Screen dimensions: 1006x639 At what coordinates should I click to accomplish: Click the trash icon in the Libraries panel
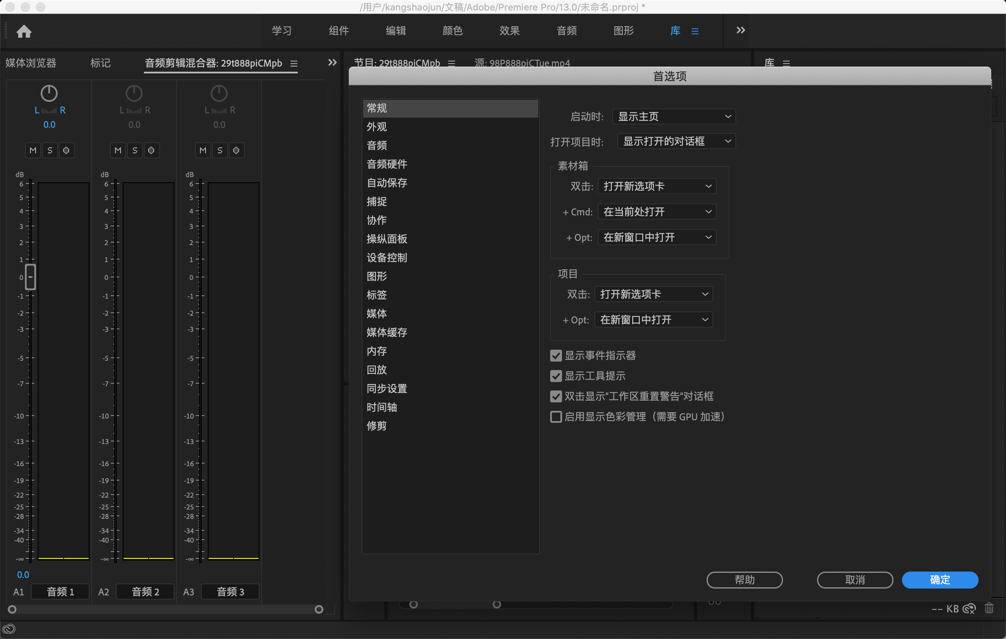click(988, 608)
